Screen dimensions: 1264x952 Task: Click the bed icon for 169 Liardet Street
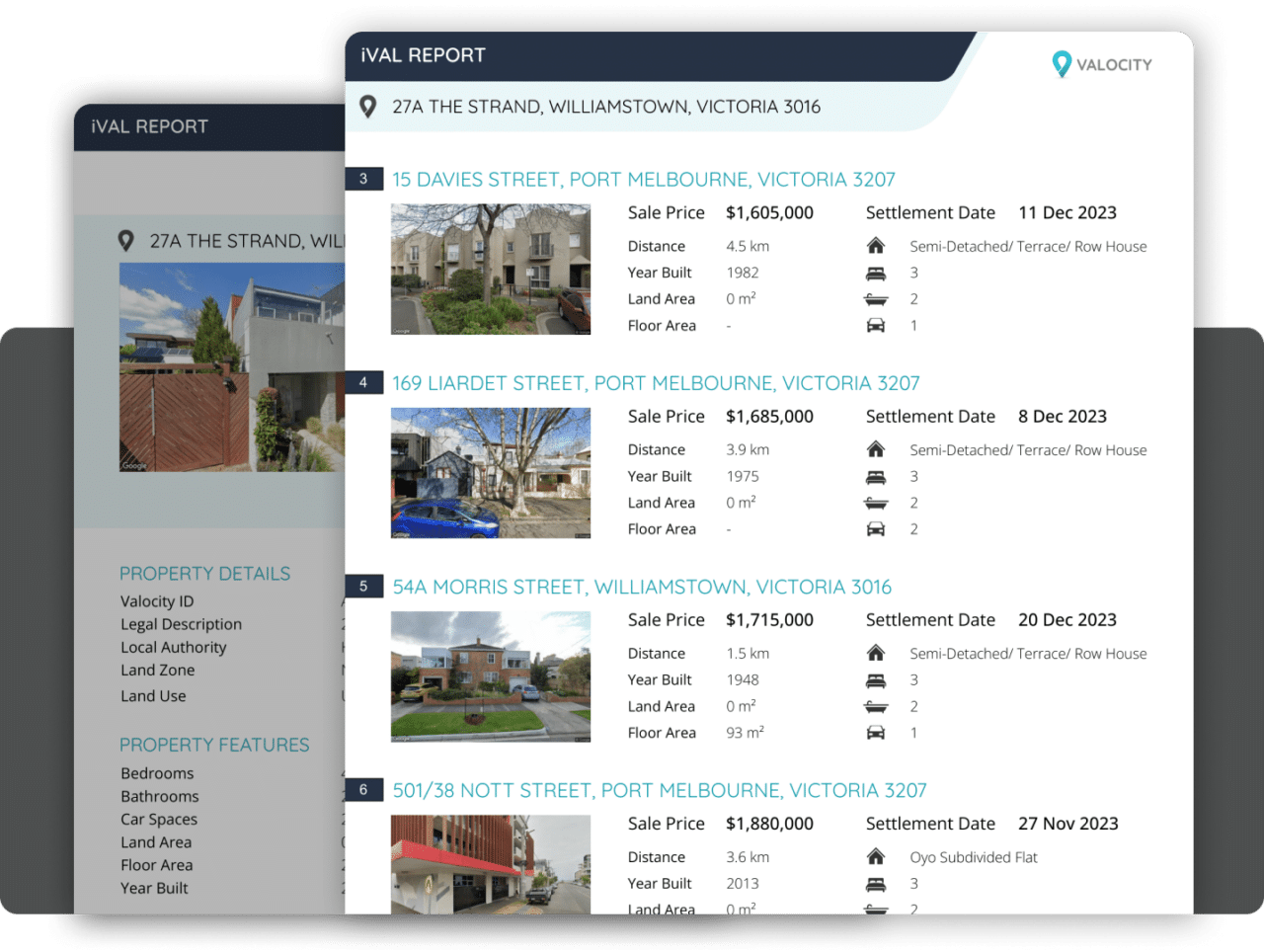point(875,477)
